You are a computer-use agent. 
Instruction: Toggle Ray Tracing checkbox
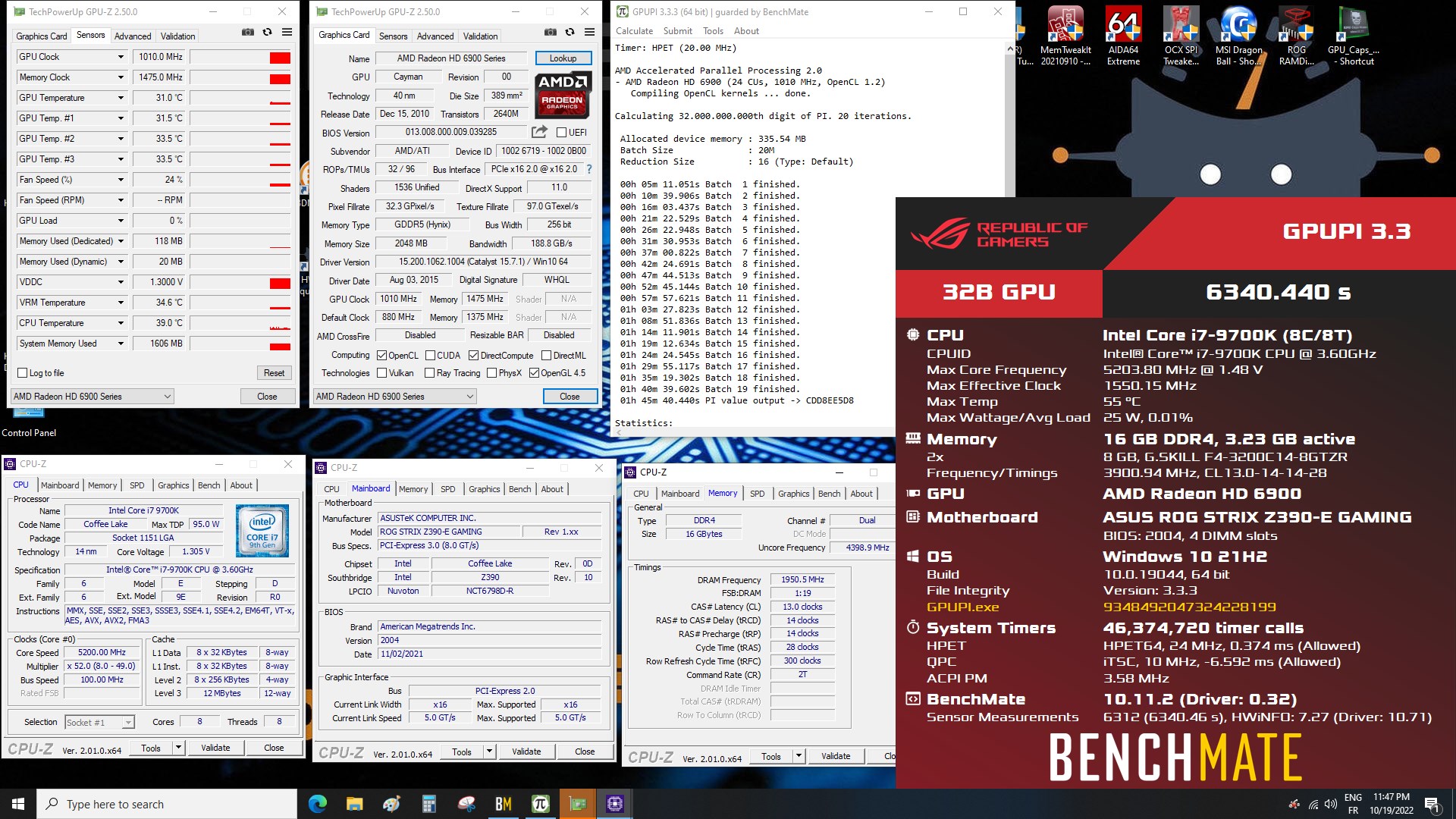tap(429, 373)
